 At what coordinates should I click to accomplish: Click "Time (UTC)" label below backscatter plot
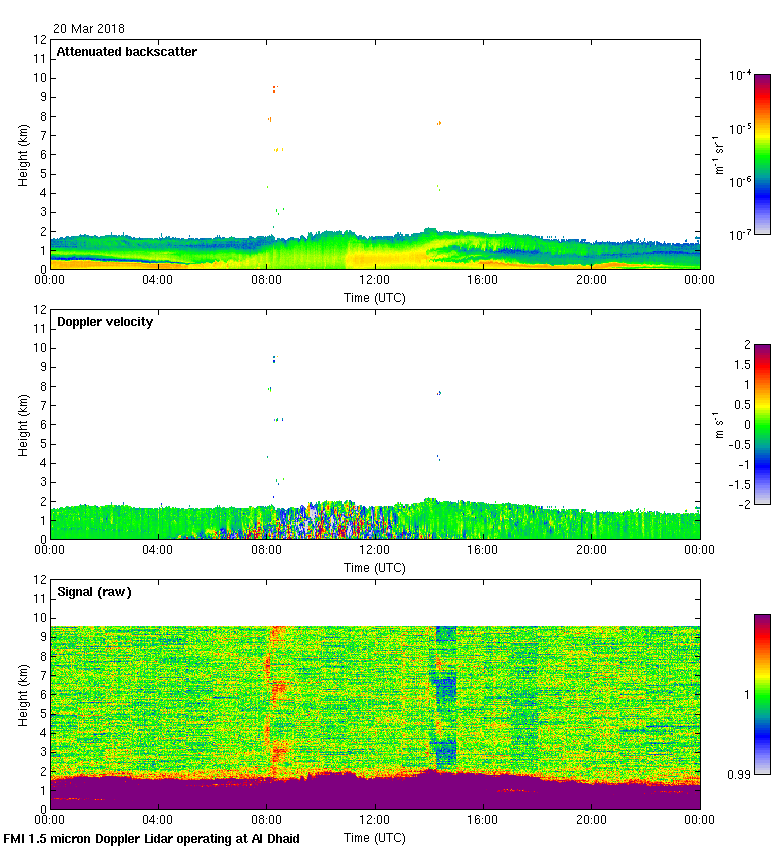(374, 298)
